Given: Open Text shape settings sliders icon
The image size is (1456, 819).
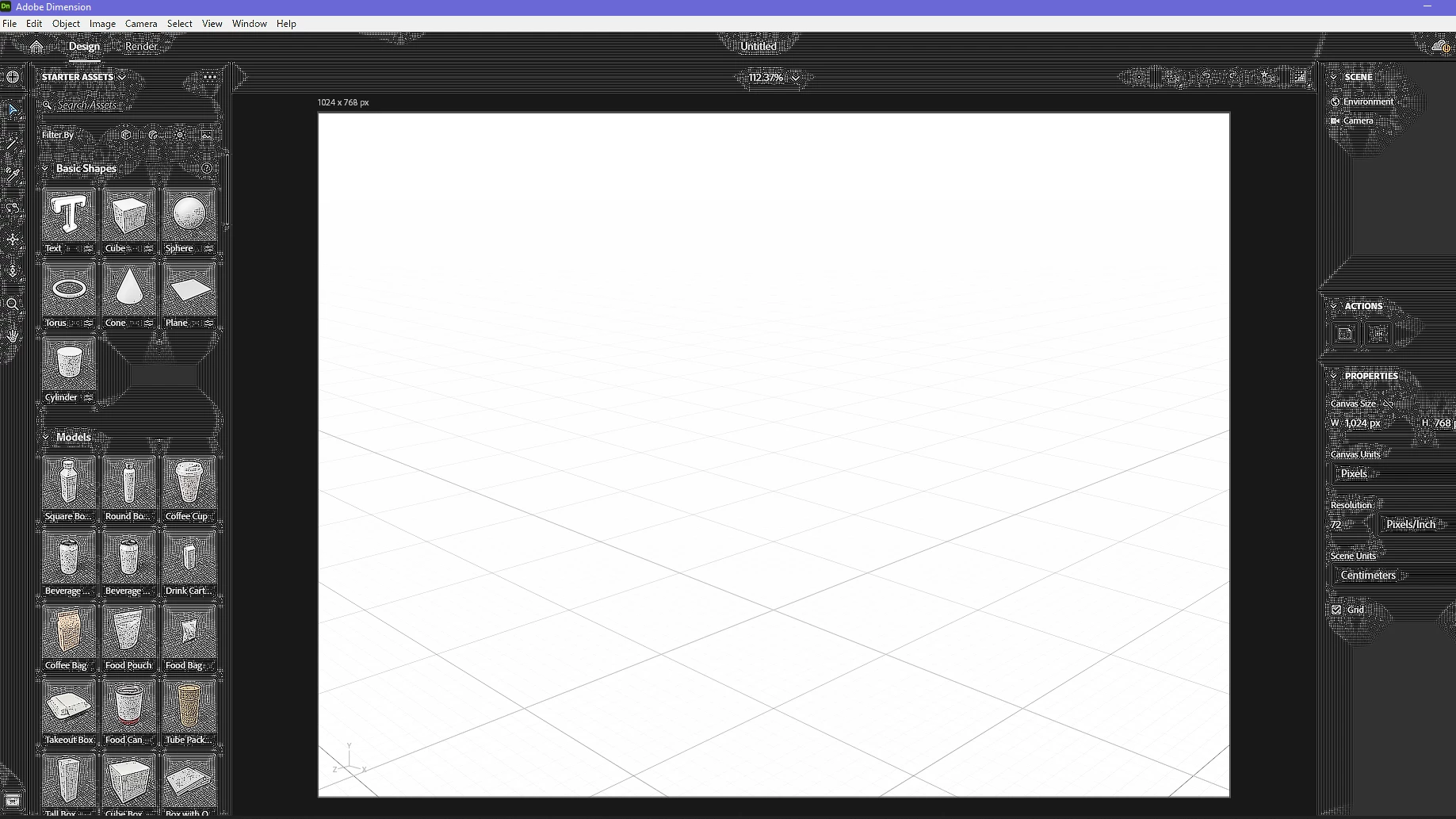Looking at the screenshot, I should point(88,248).
